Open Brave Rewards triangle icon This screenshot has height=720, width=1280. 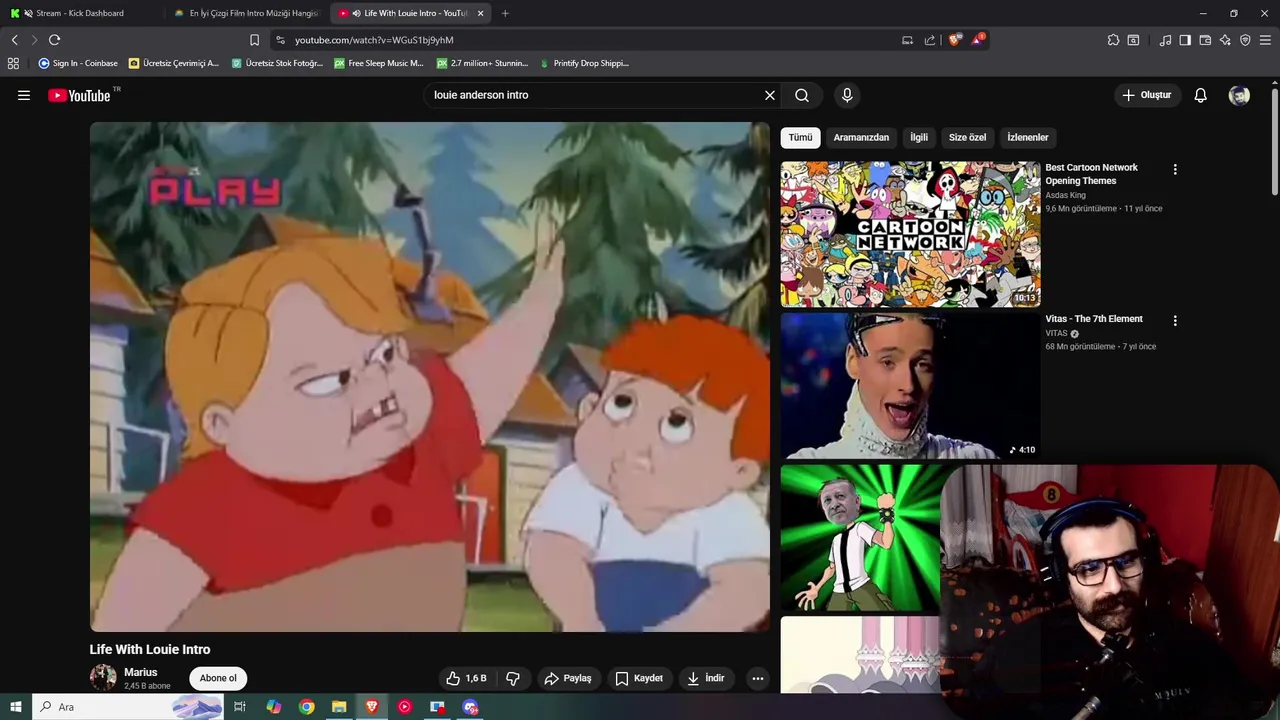(978, 40)
